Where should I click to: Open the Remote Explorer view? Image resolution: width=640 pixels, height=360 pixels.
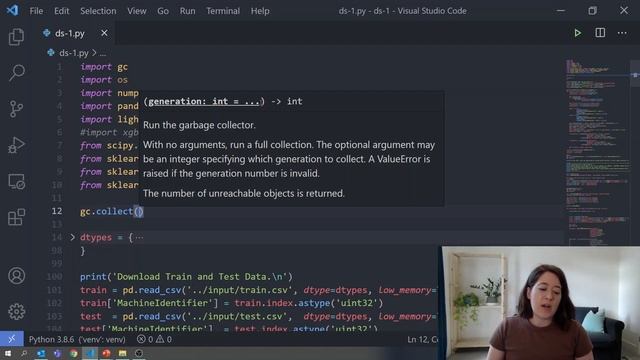[16, 181]
